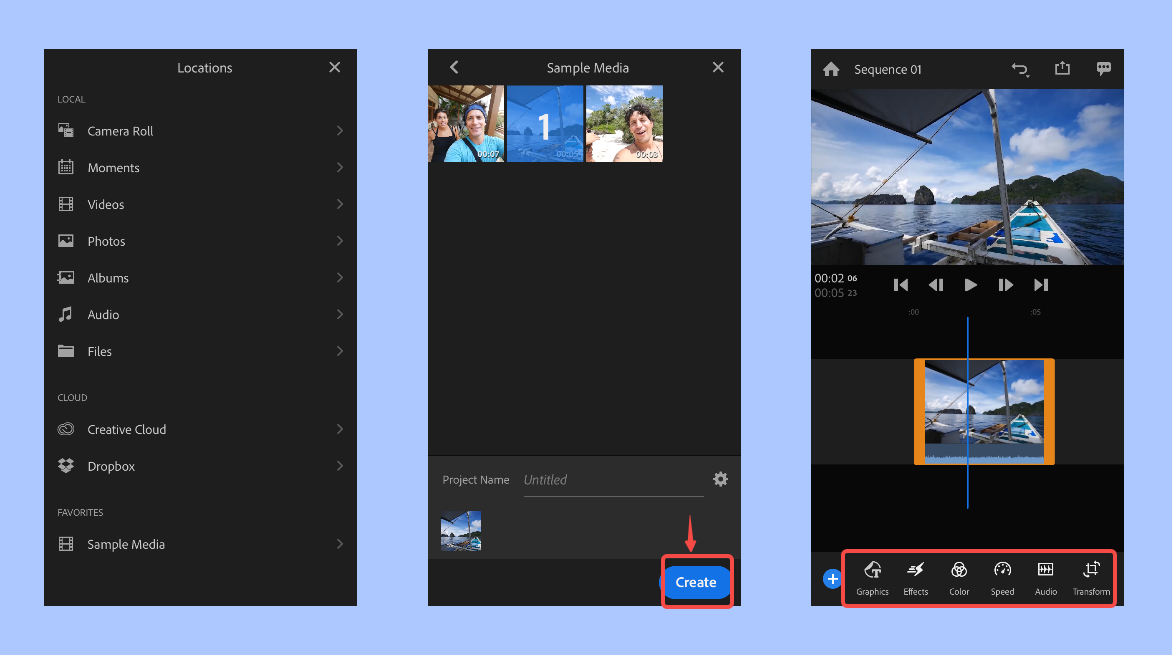
Task: Expand Dropbox row chevron
Action: pyautogui.click(x=339, y=466)
